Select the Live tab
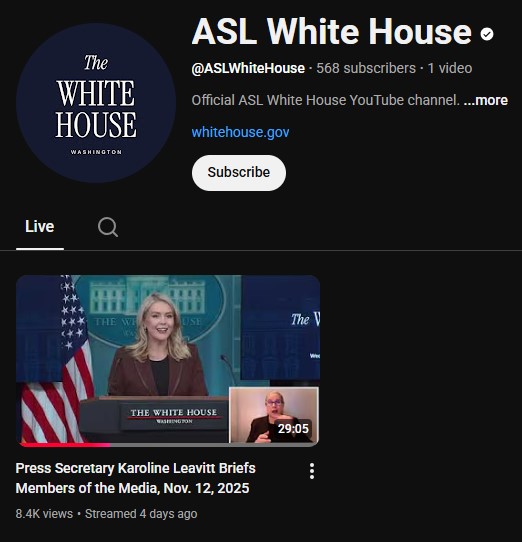The image size is (522, 542). click(40, 227)
